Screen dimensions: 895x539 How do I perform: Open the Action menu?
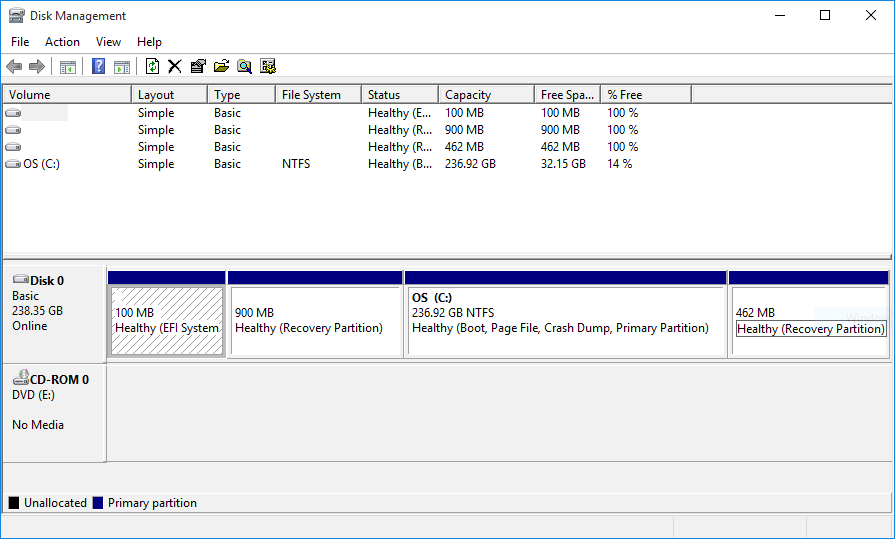[62, 42]
